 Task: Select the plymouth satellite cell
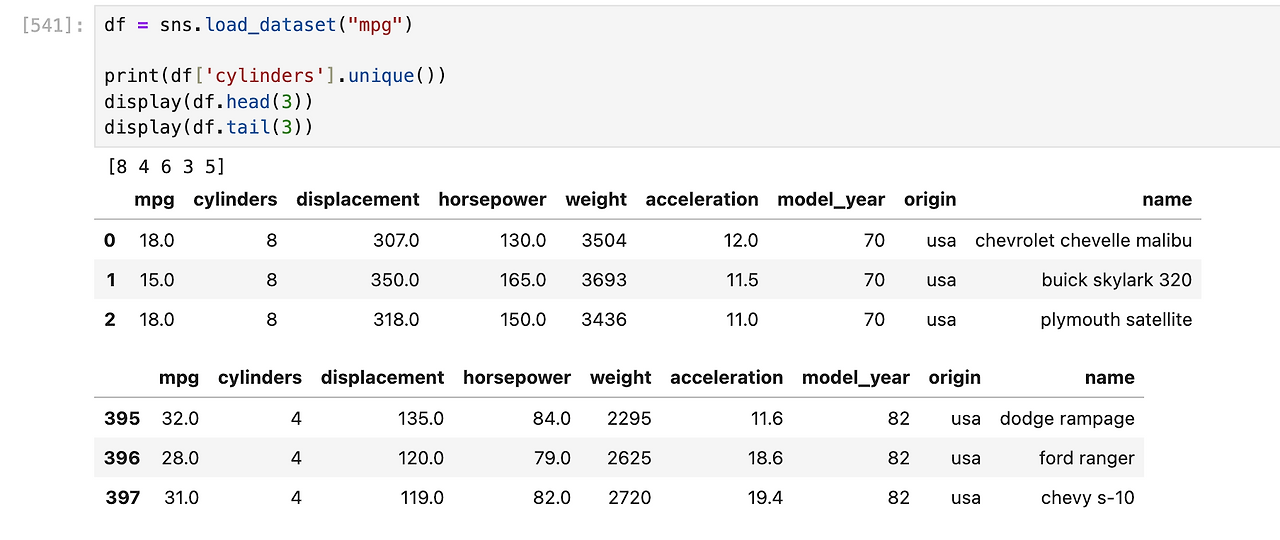[x=1116, y=320]
